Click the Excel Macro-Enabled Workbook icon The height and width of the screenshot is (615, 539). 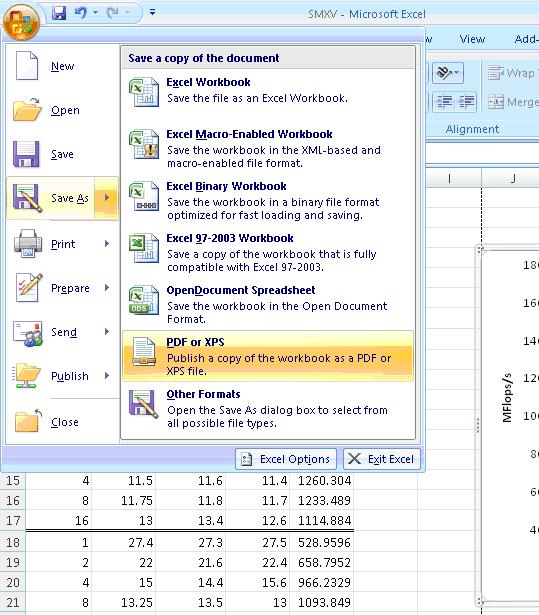(x=144, y=144)
